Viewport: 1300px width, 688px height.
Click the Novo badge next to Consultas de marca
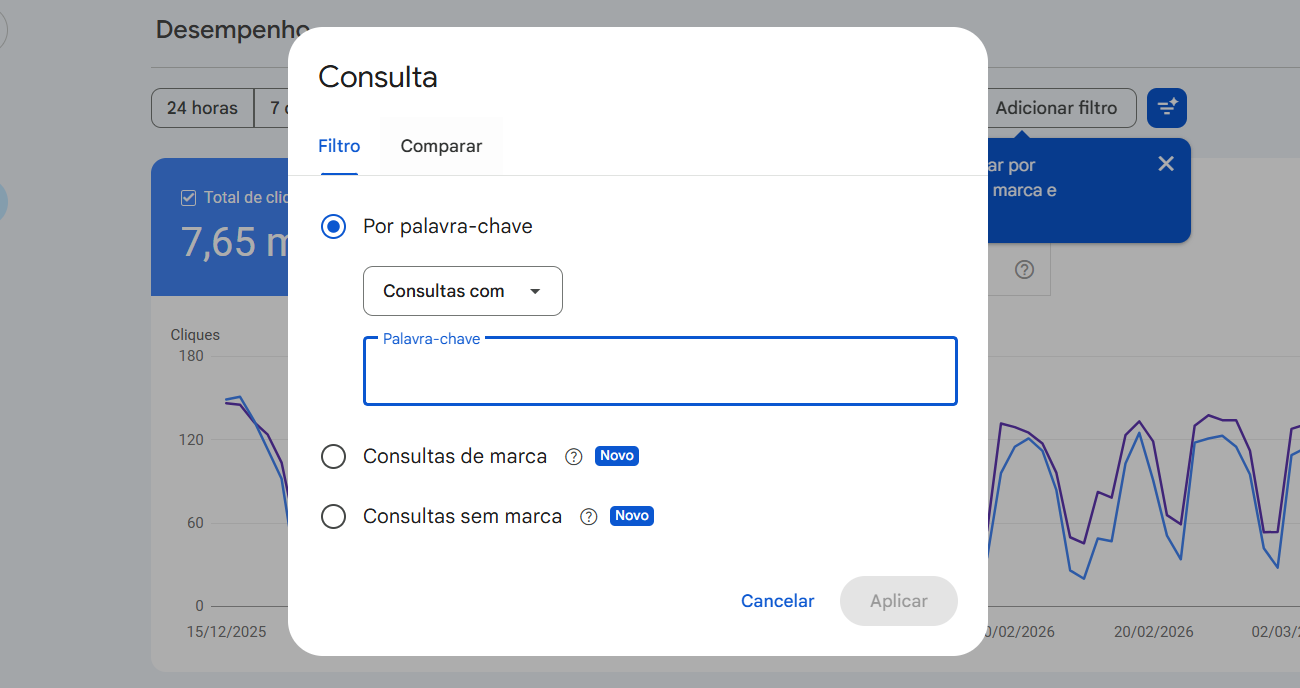point(616,455)
